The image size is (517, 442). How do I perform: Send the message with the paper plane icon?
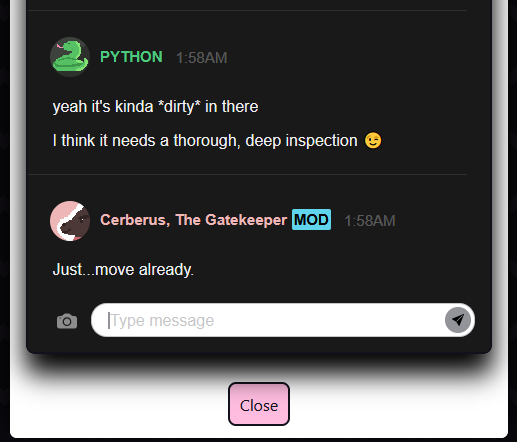pyautogui.click(x=458, y=320)
